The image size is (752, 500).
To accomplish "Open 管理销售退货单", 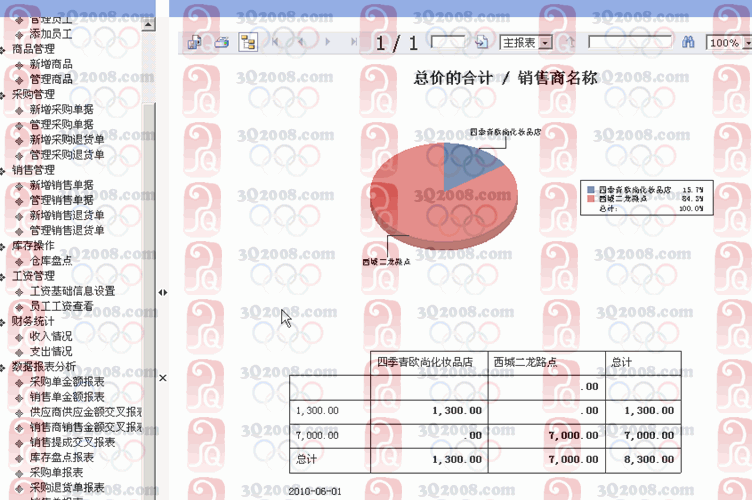I will (x=67, y=230).
